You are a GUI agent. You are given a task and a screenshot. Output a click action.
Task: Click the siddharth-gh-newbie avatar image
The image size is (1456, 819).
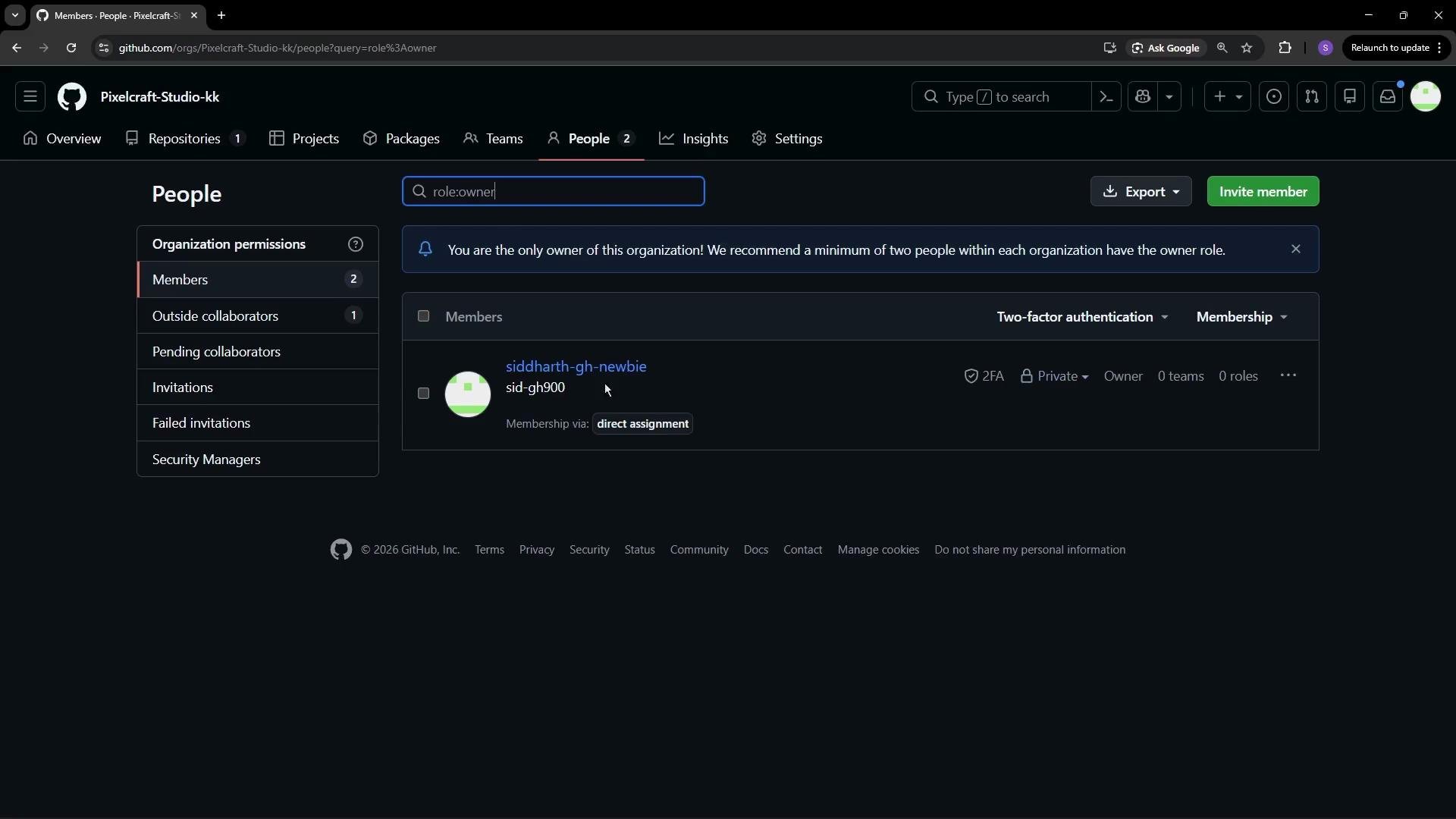(x=467, y=394)
